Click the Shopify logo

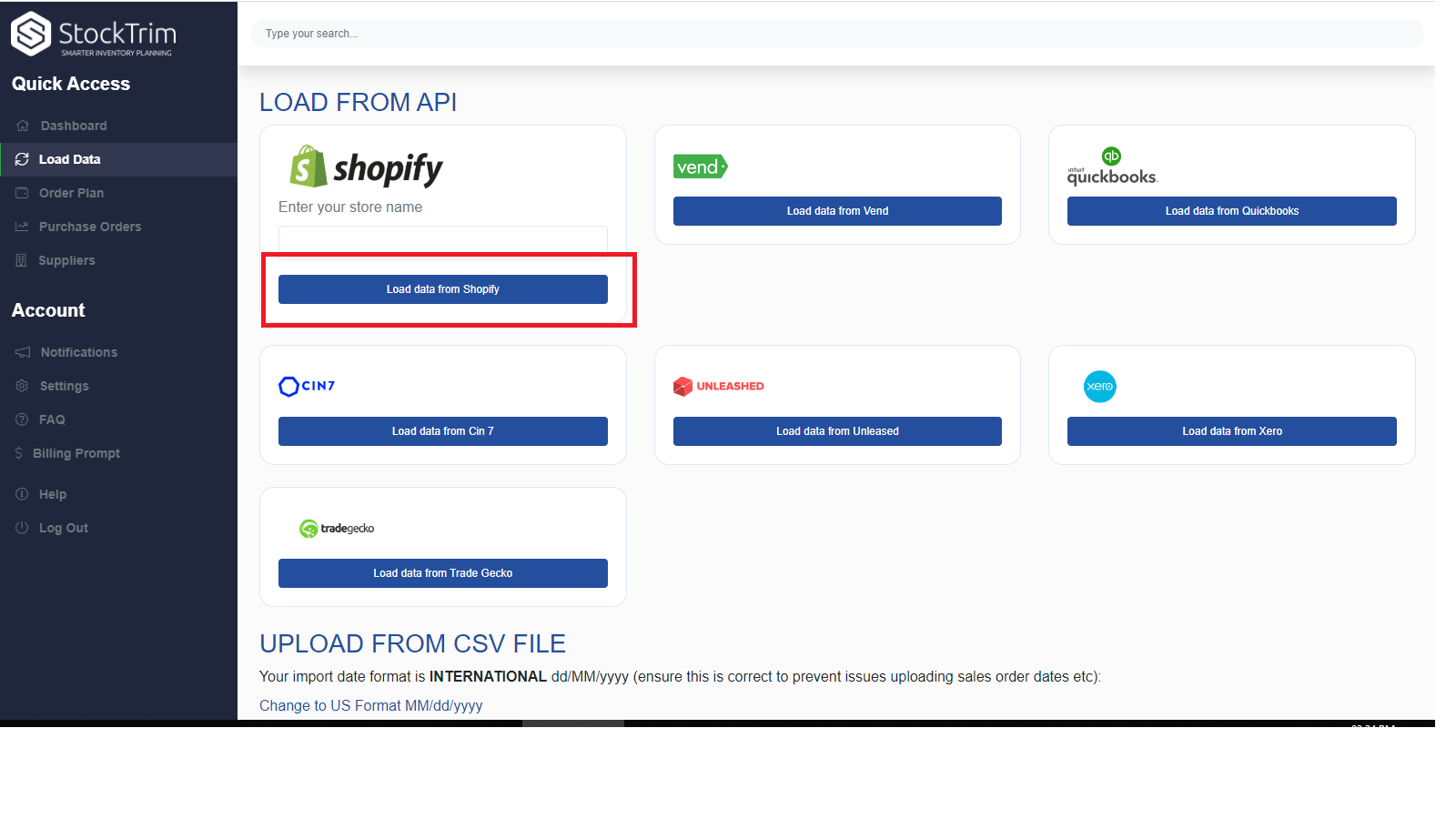coord(366,167)
